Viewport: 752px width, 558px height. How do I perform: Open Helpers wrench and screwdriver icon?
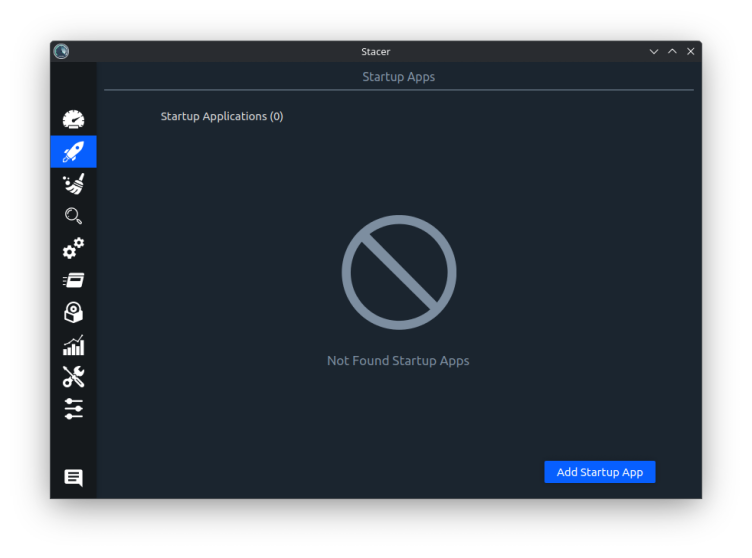pyautogui.click(x=73, y=376)
